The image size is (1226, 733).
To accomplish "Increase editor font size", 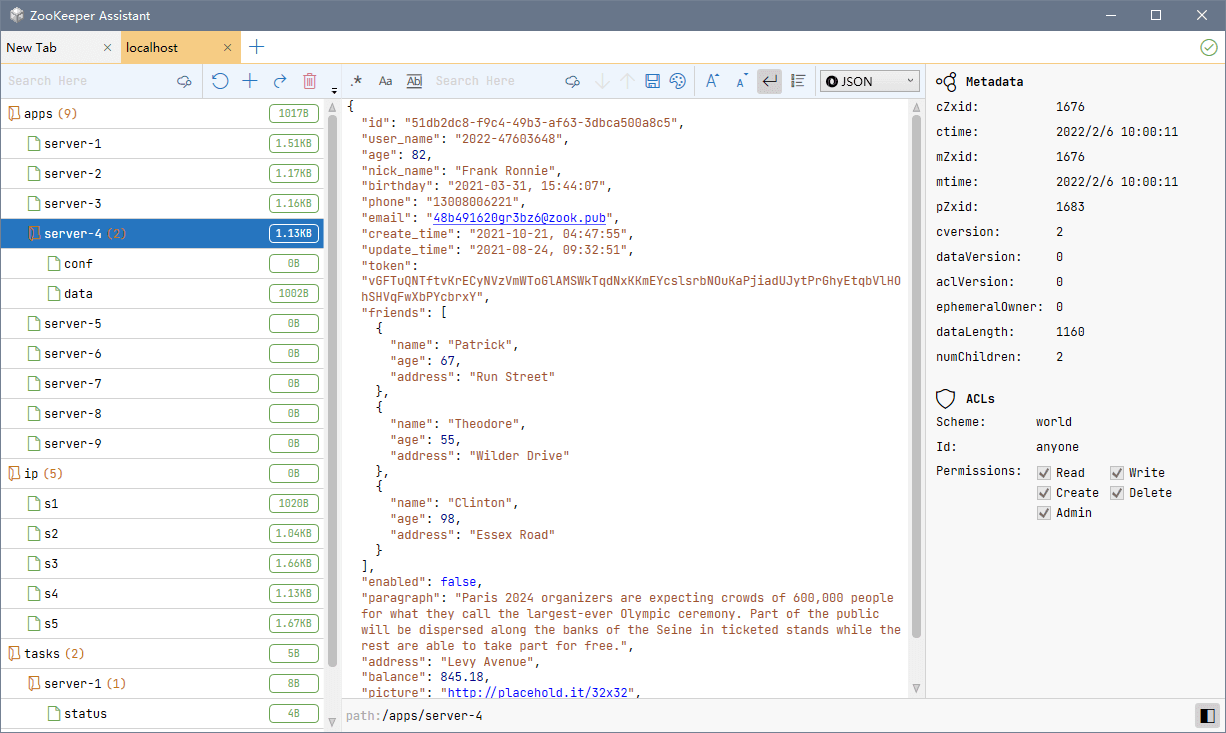I will (x=712, y=81).
